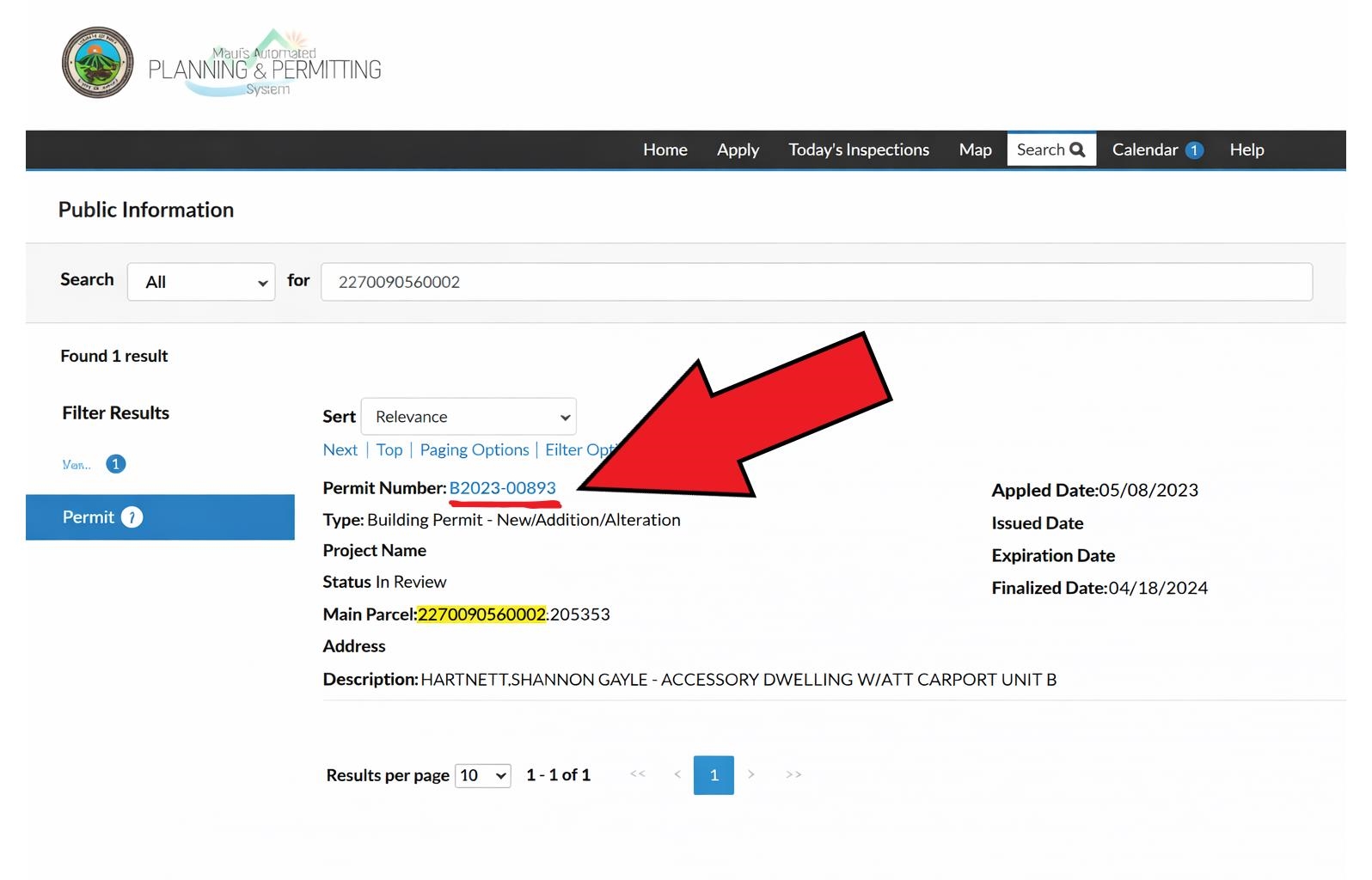
Task: Click the Paging Options link
Action: point(474,449)
